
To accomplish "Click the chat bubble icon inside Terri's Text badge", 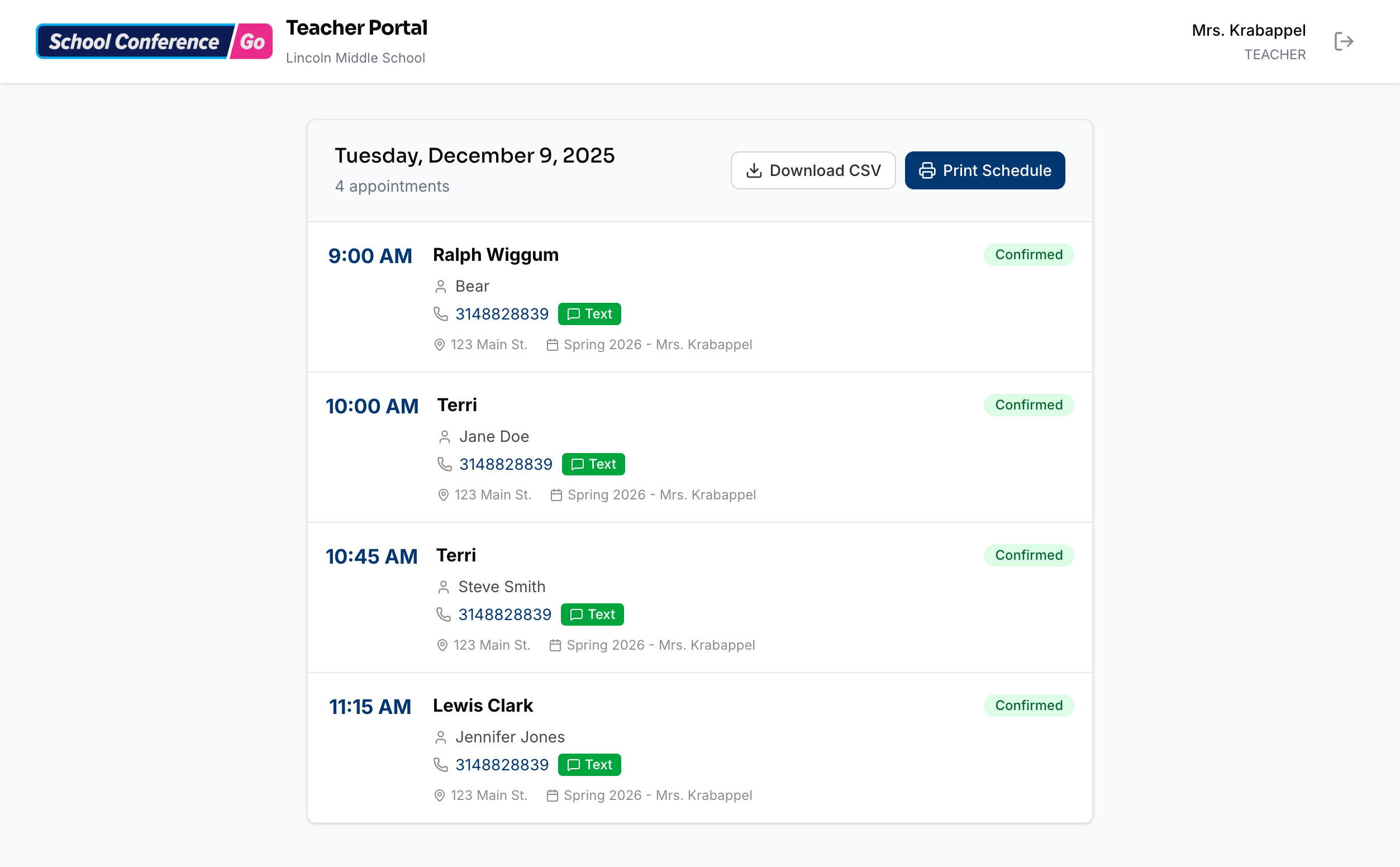I will 578,464.
